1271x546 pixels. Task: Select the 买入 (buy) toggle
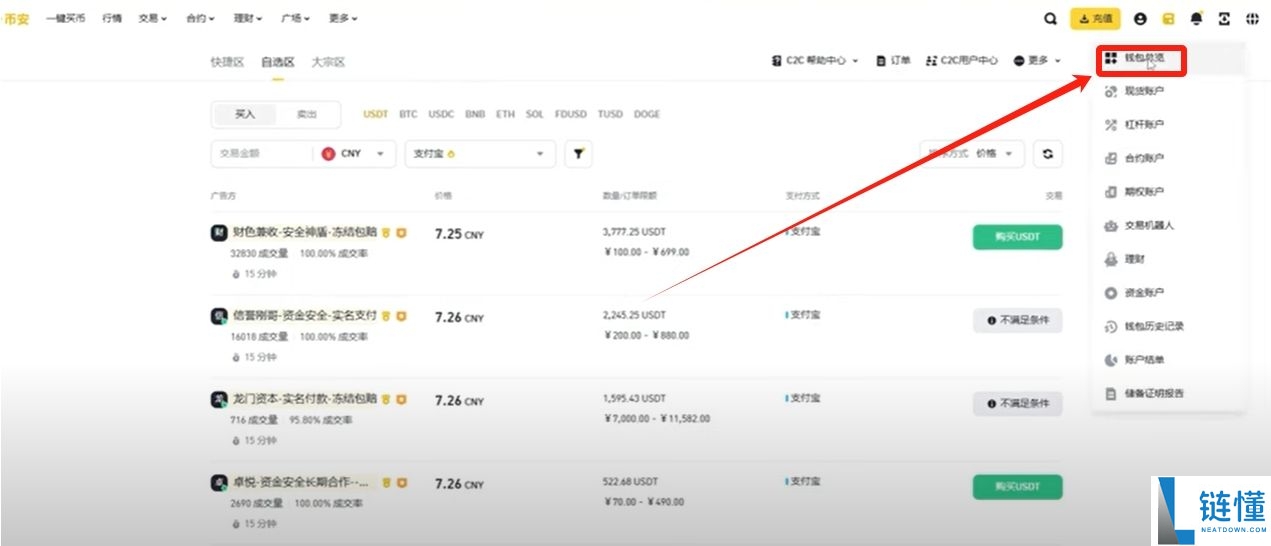[245, 114]
